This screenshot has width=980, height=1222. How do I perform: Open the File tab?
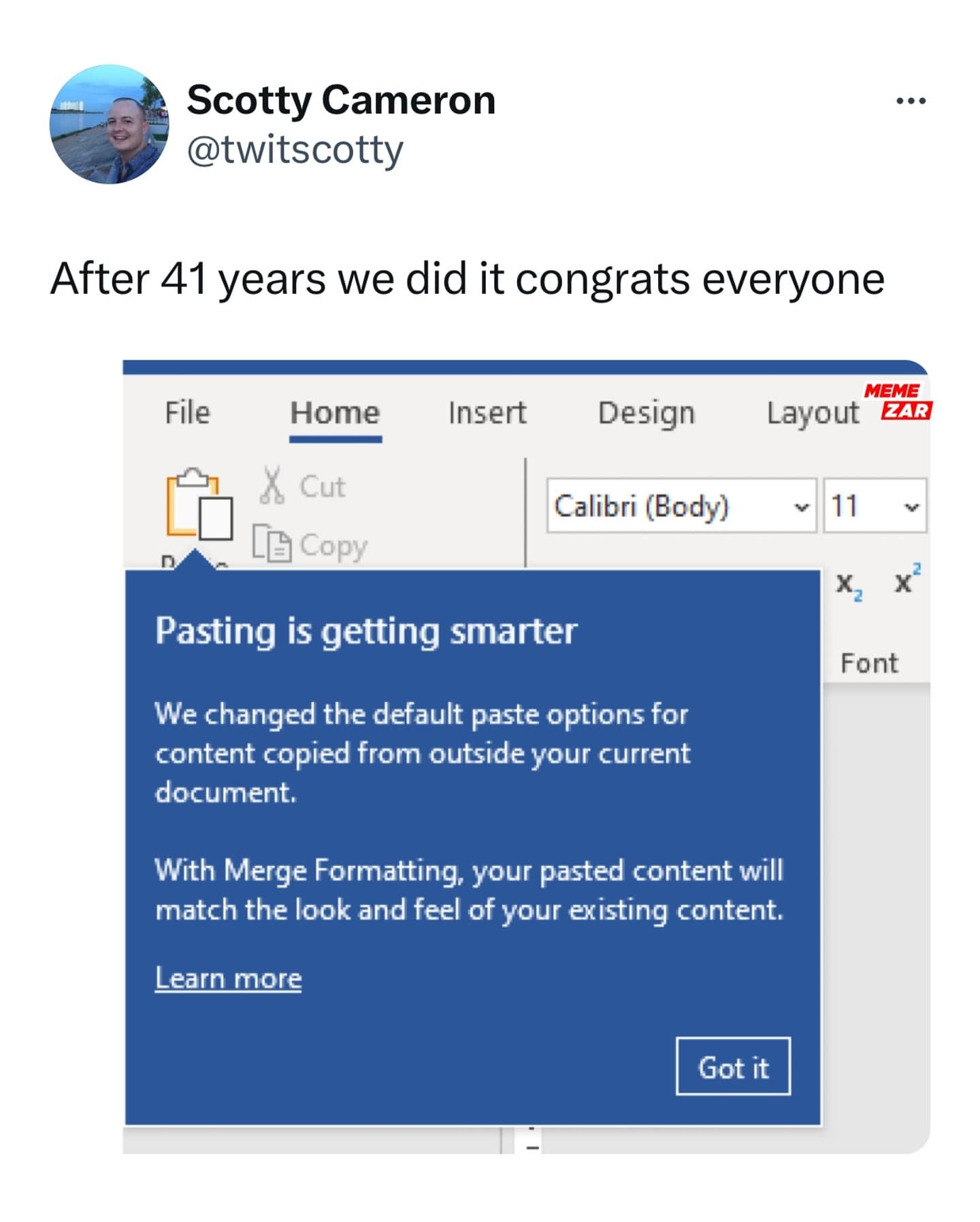(x=187, y=412)
